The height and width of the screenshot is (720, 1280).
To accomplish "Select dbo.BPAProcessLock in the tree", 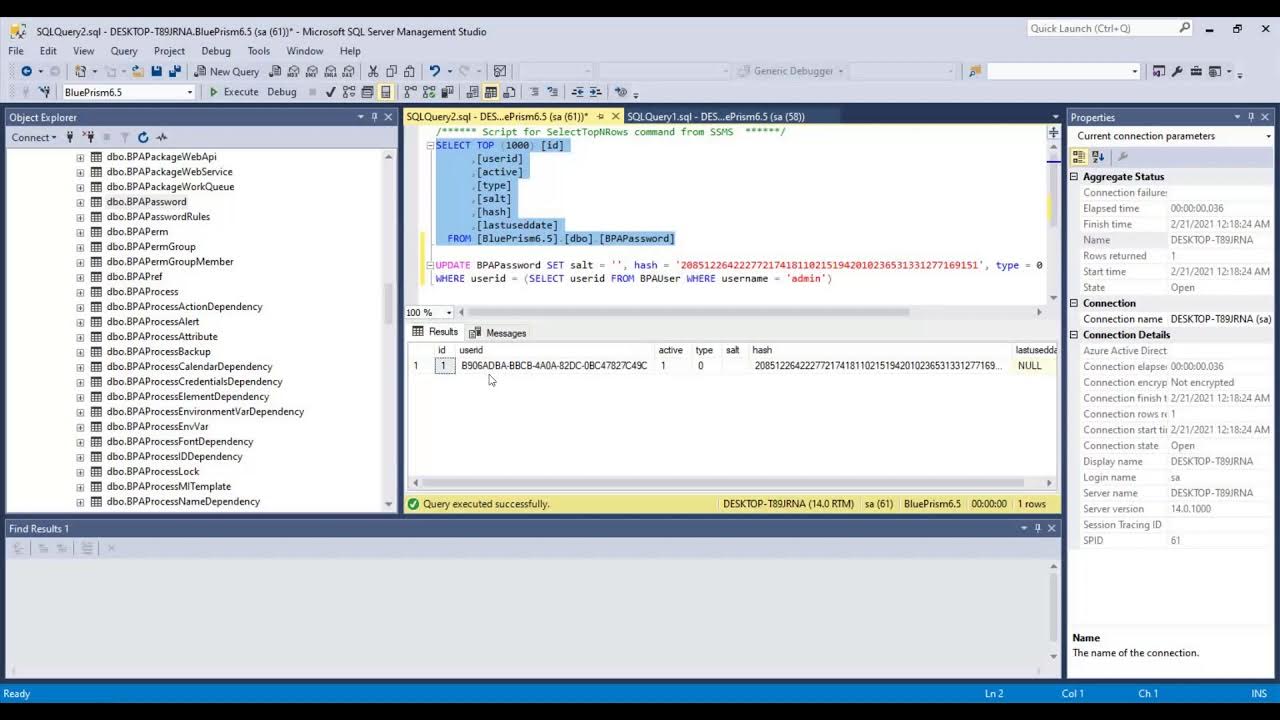I will (153, 472).
